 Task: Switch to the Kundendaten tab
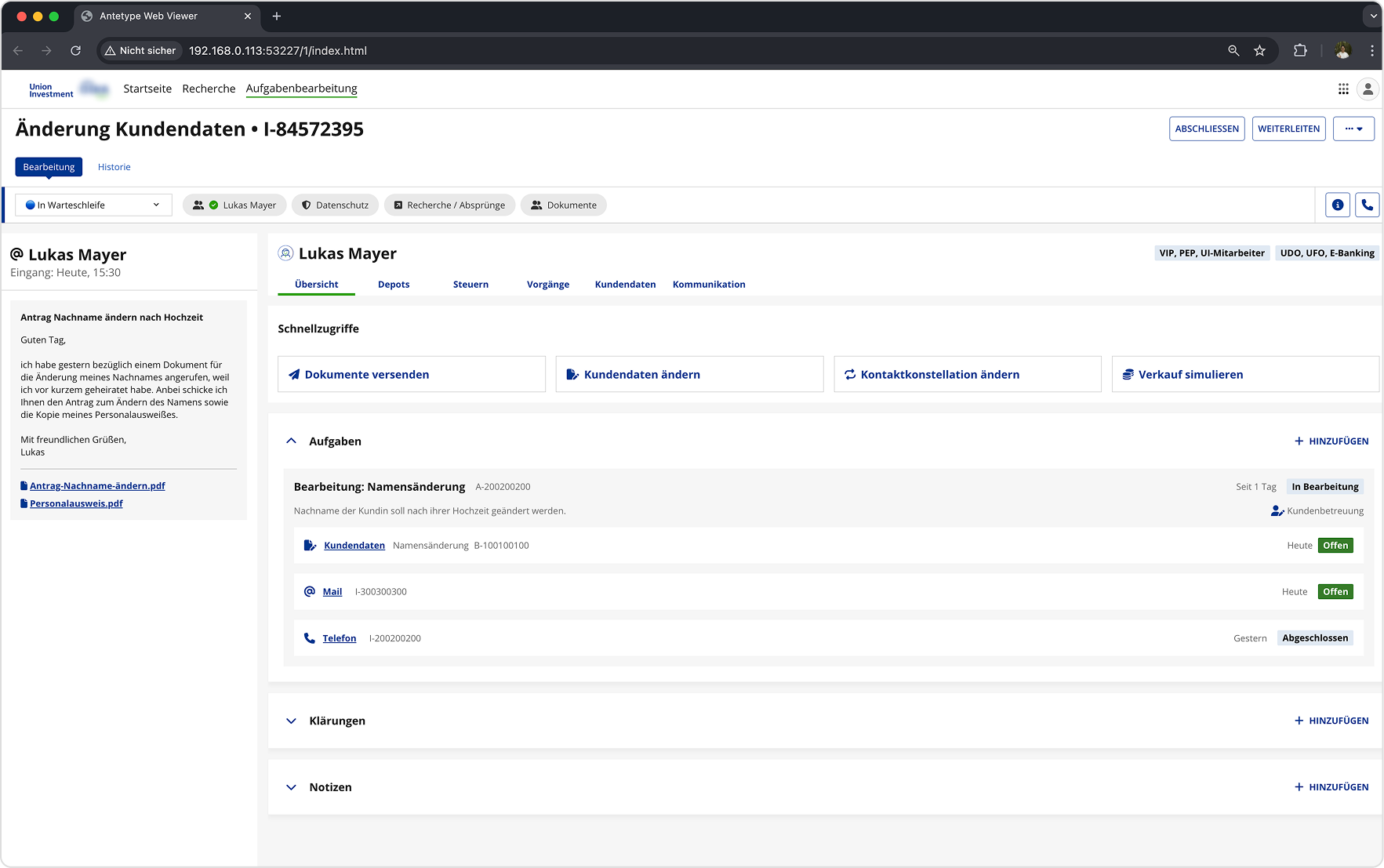[x=625, y=285]
